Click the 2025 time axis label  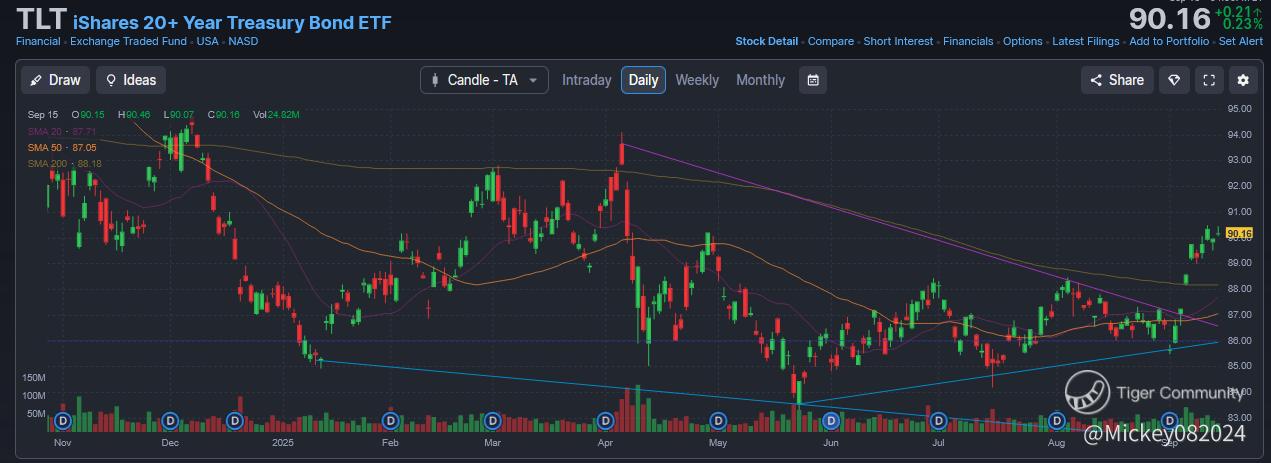[283, 441]
